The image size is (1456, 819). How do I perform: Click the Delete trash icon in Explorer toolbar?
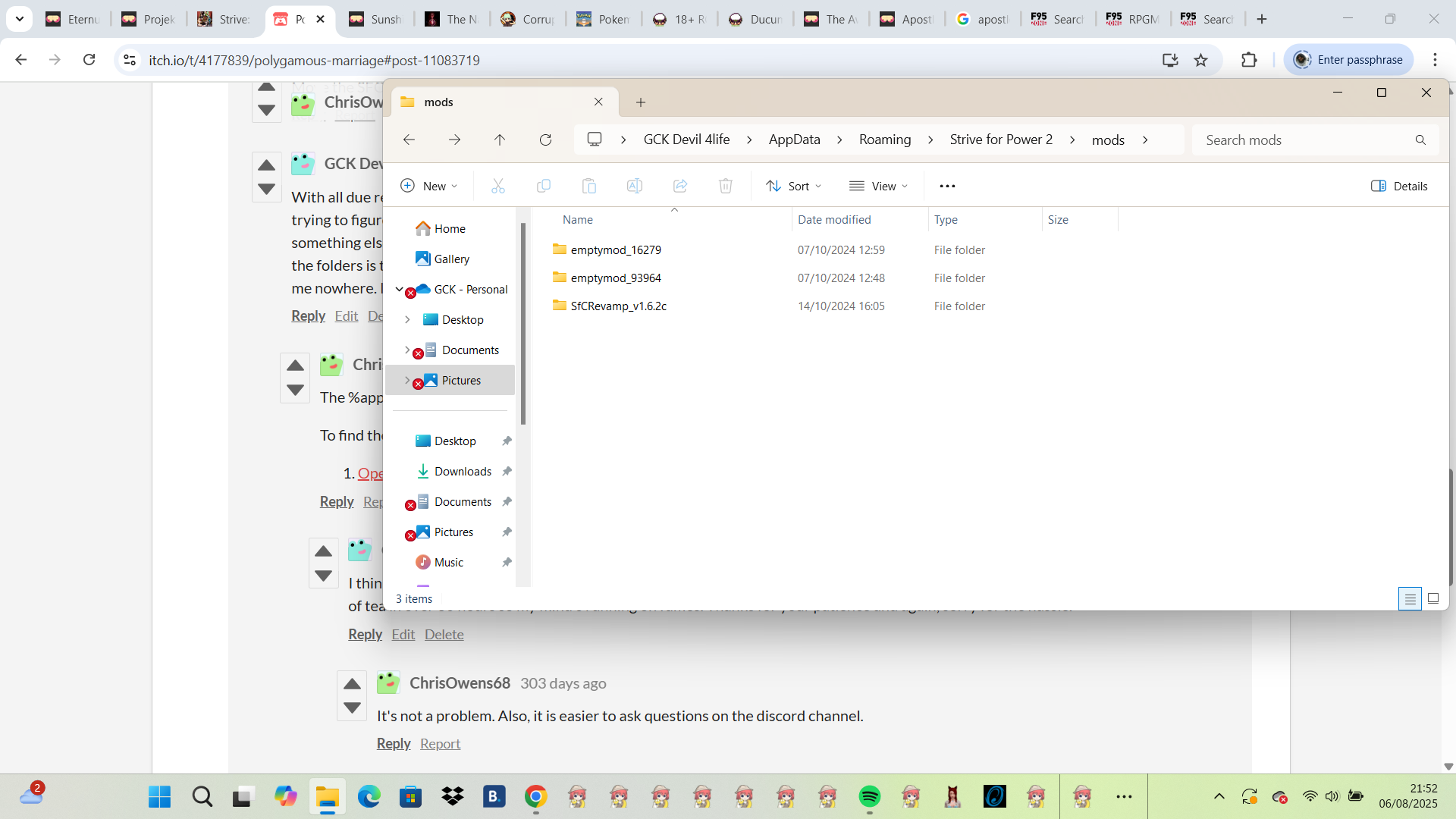tap(726, 186)
